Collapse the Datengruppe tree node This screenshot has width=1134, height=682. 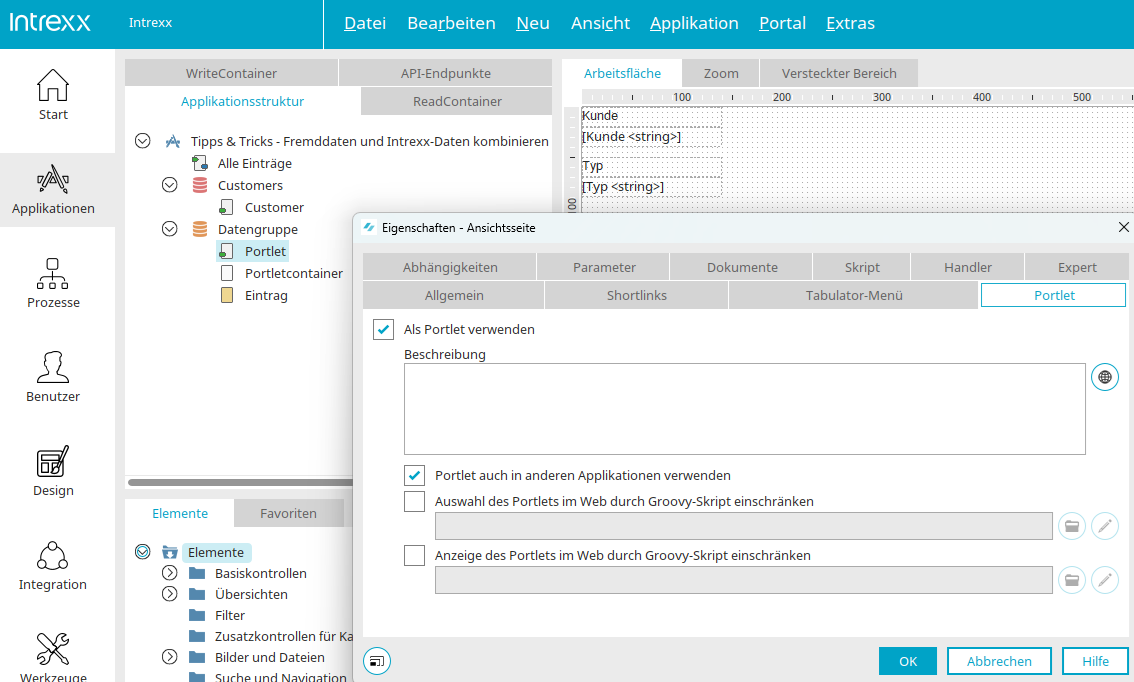tap(169, 229)
